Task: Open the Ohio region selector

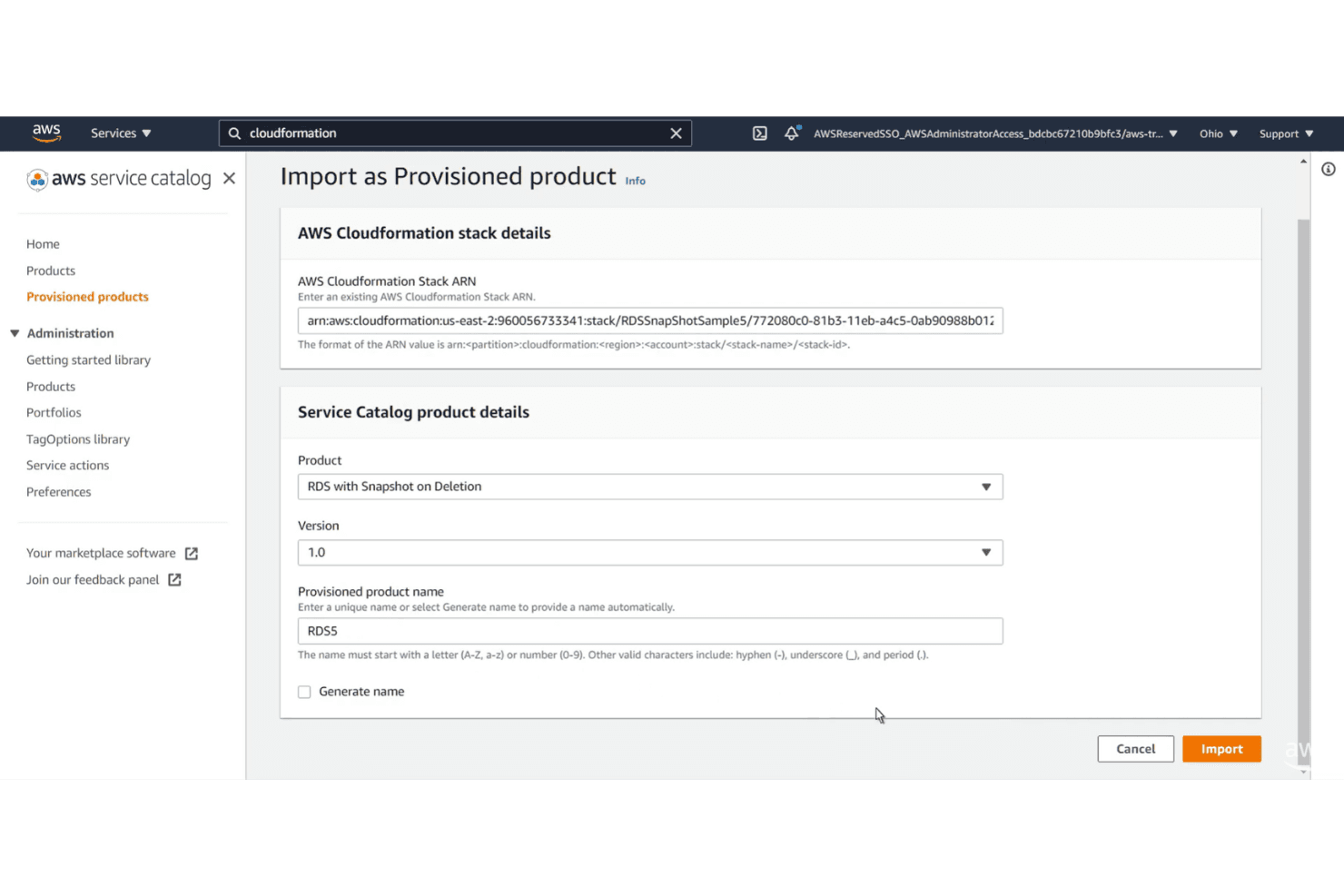Action: pyautogui.click(x=1219, y=133)
